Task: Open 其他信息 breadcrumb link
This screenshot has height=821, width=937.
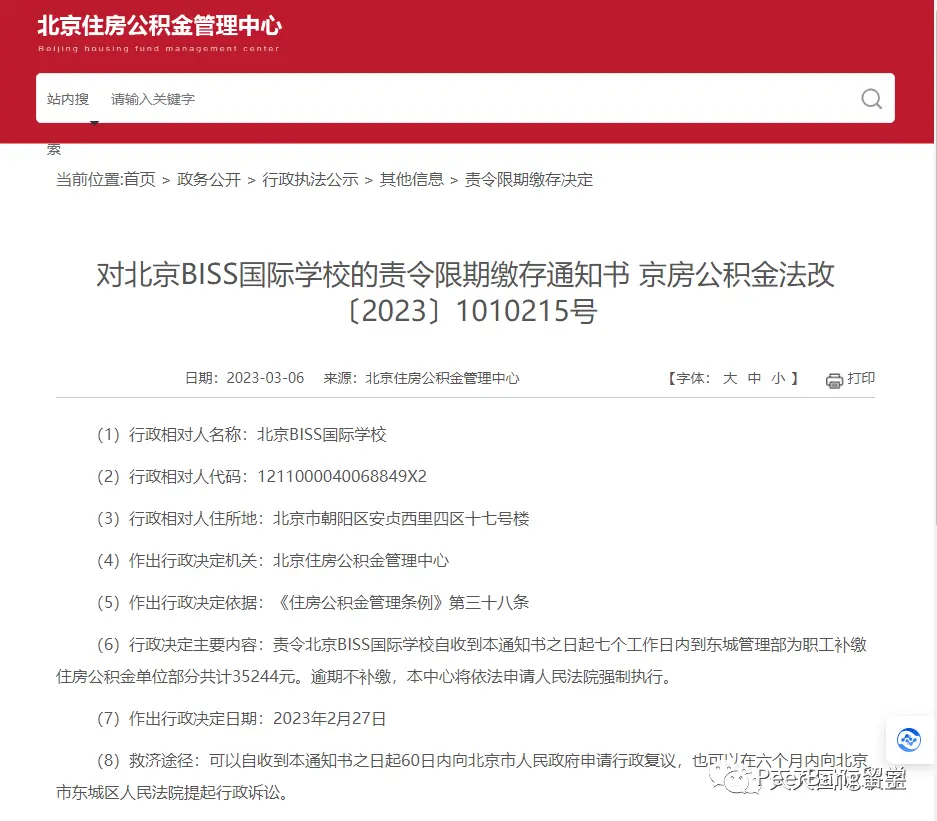Action: pos(412,179)
